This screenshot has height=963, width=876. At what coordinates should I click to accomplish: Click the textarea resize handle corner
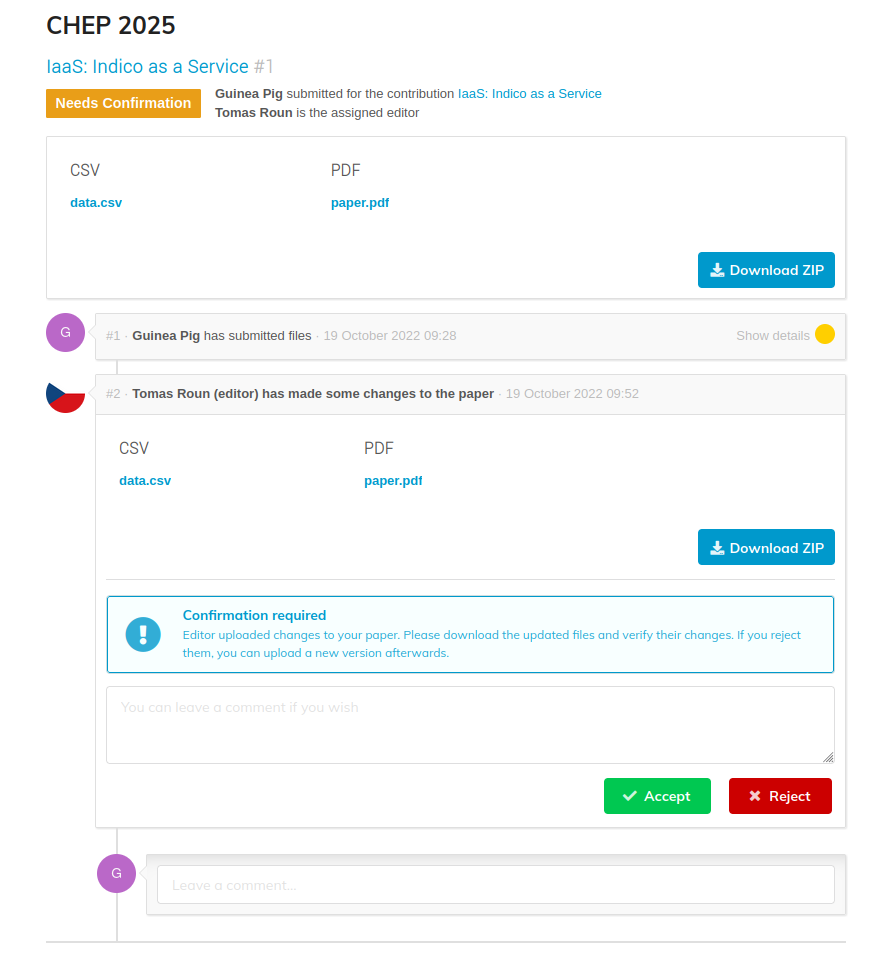(828, 757)
